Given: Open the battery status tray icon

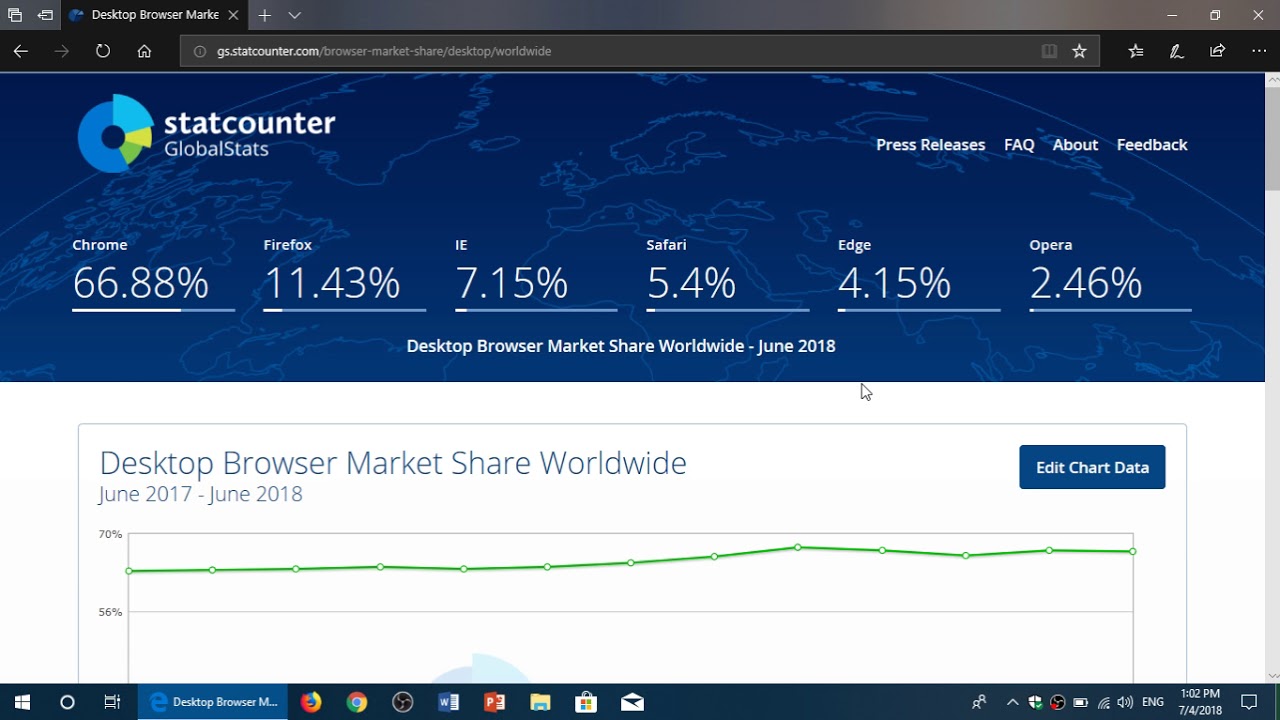Looking at the screenshot, I should (x=1081, y=702).
